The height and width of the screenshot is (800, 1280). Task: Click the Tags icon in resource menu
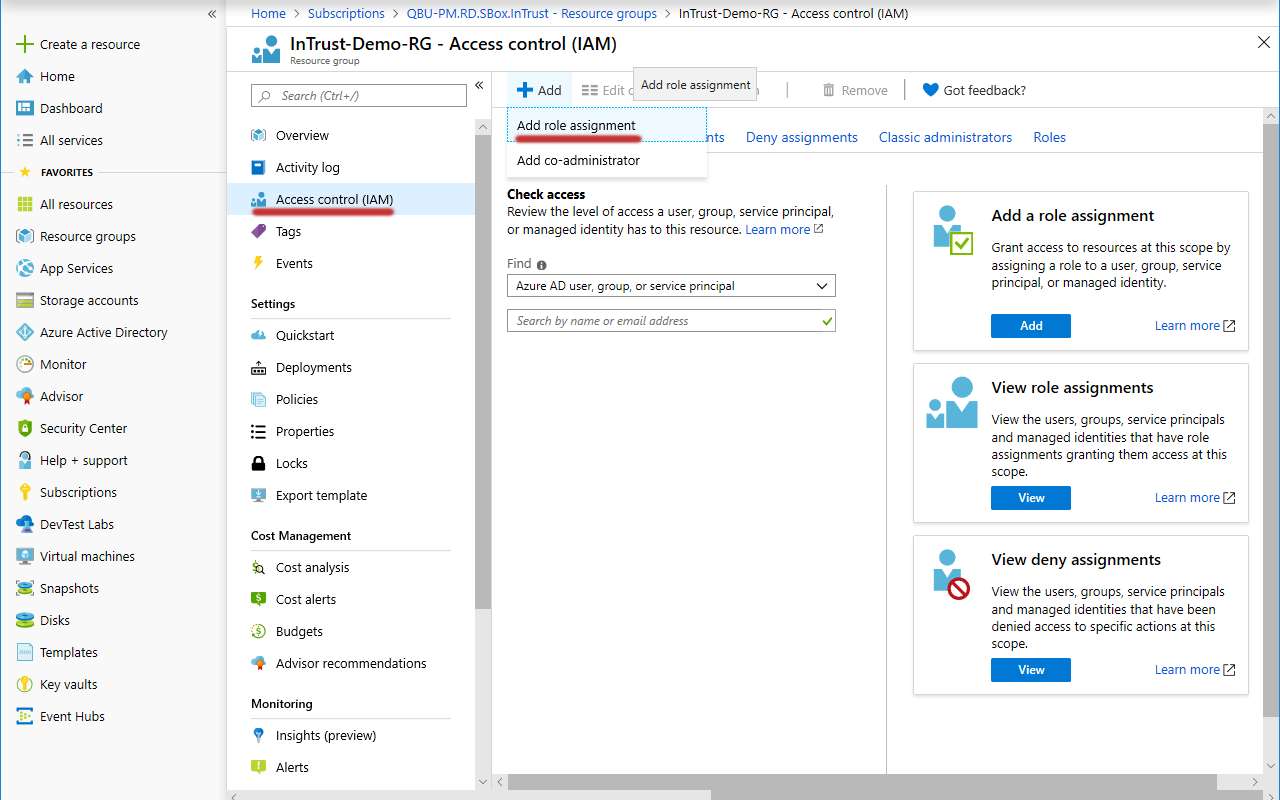click(x=259, y=231)
